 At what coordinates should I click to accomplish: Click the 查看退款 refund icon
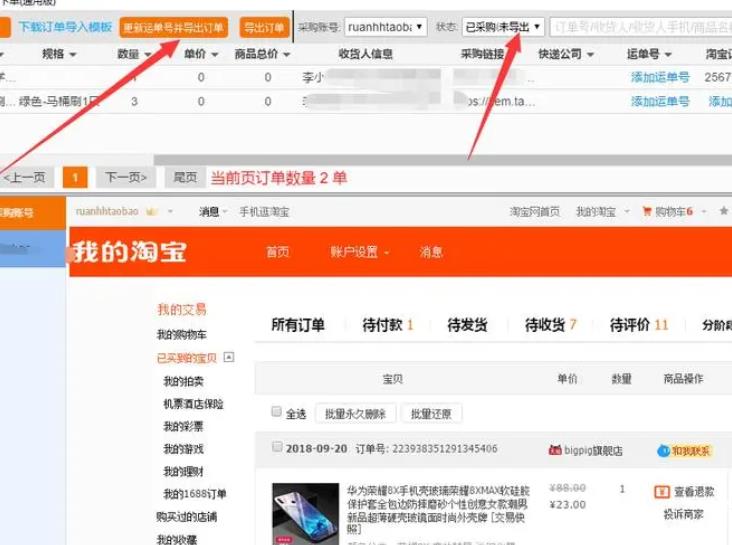pos(662,491)
